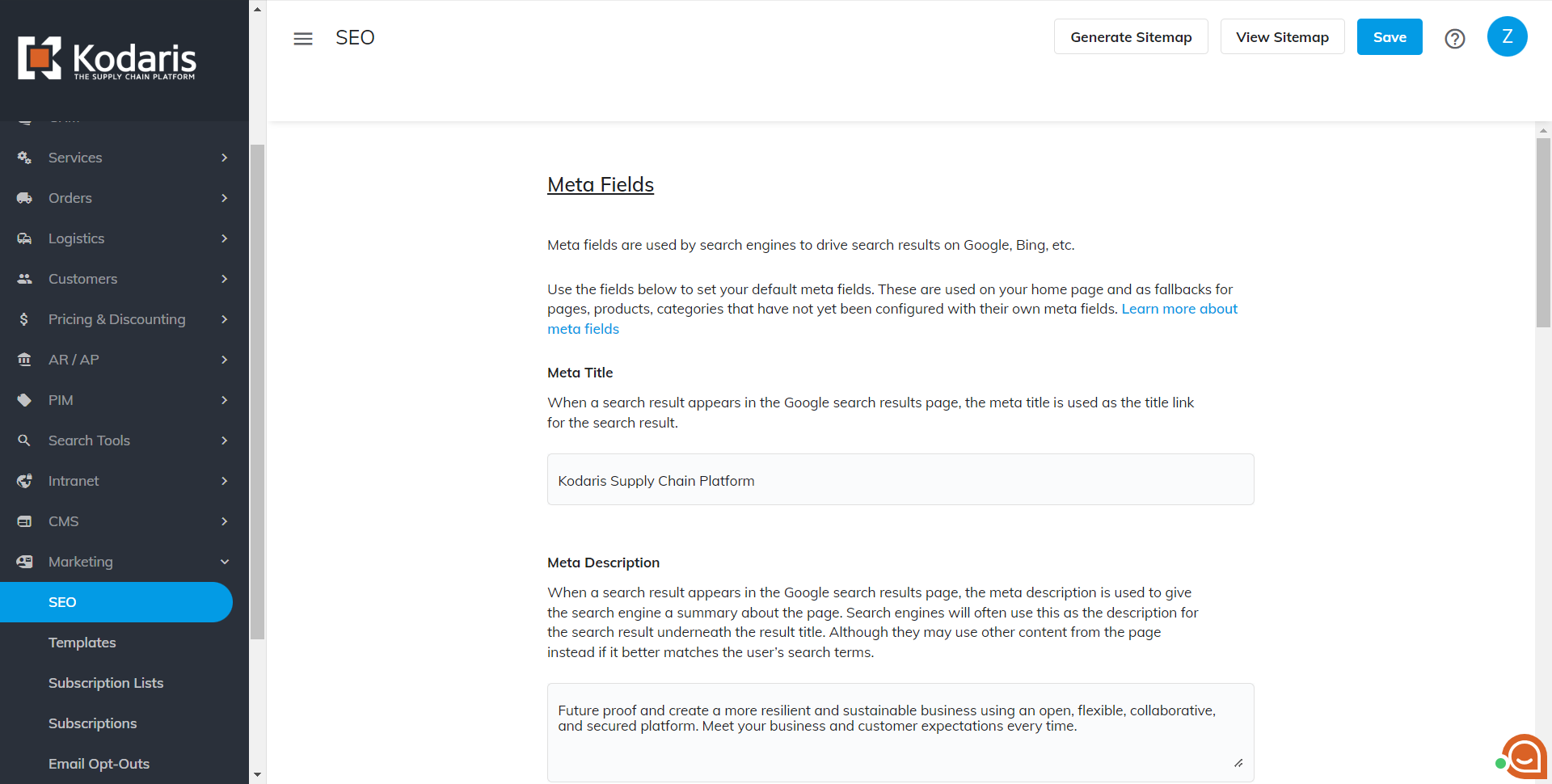Click the CMS icon
This screenshot has height=784, width=1552.
tap(25, 521)
